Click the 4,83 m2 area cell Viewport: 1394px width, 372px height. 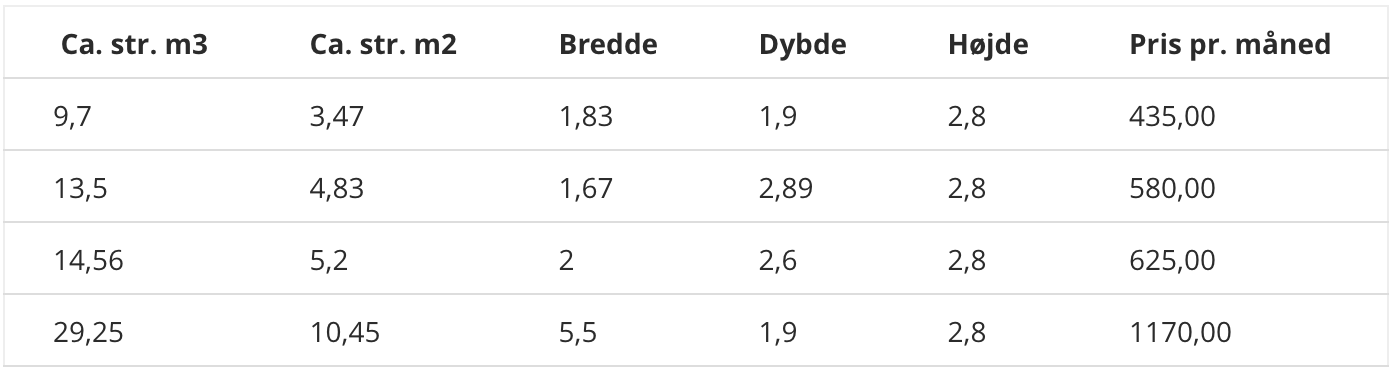pos(337,189)
